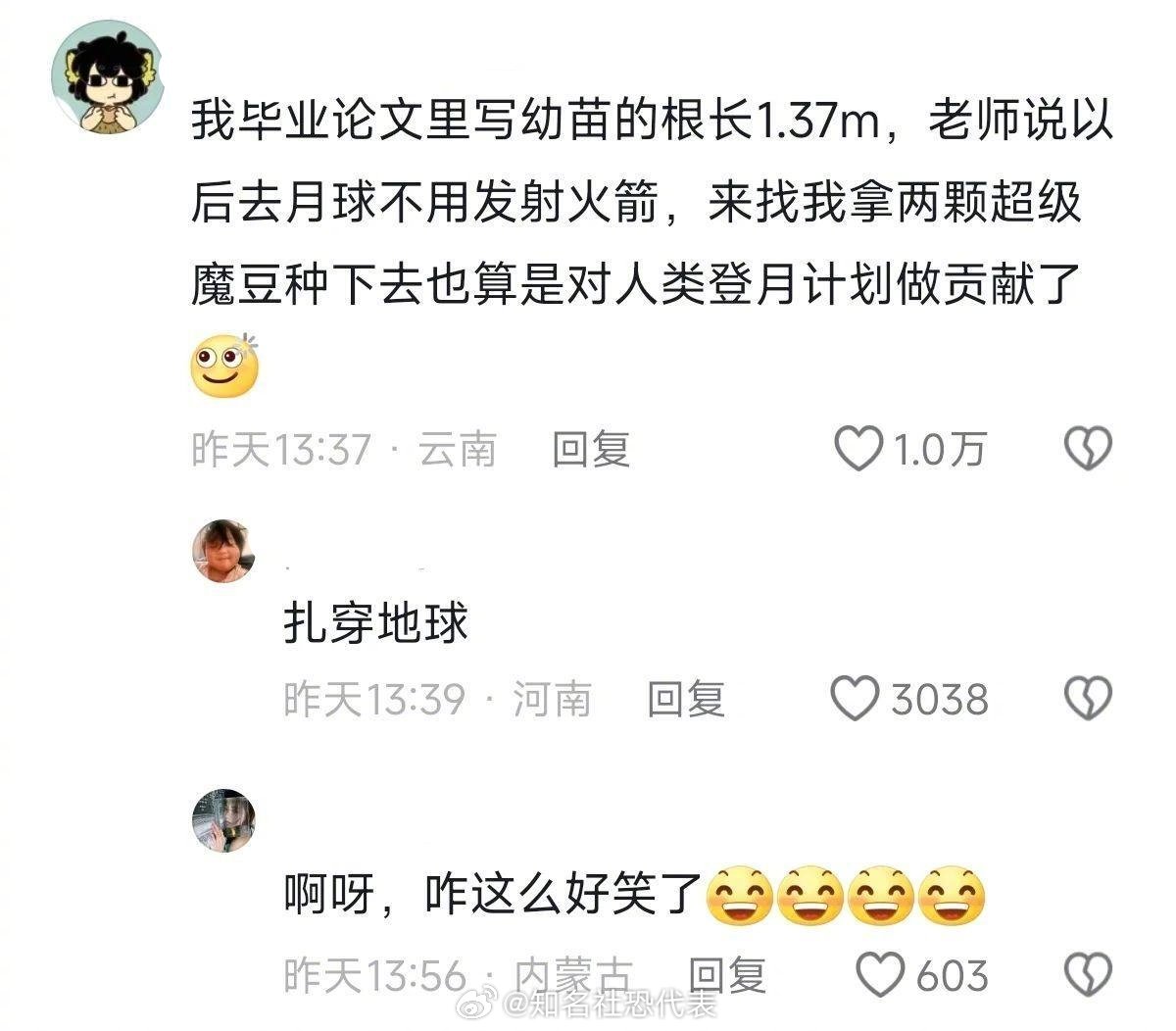Click the 603 like count
Image resolution: width=1176 pixels, height=1031 pixels.
tap(953, 975)
